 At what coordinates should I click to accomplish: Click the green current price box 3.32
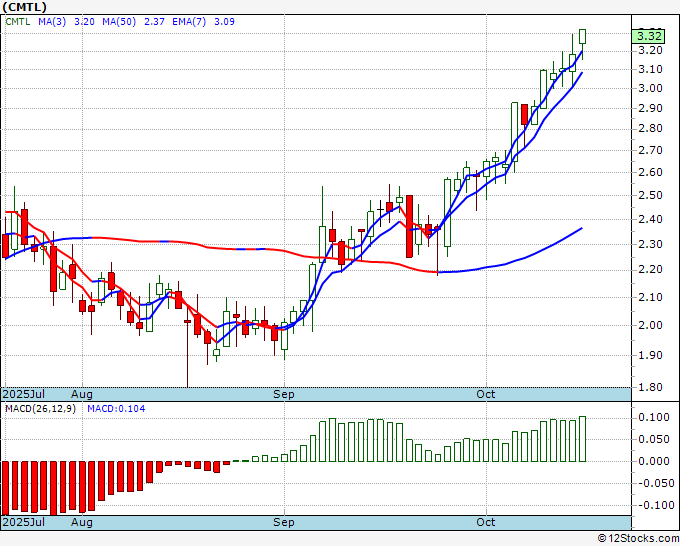click(x=648, y=36)
